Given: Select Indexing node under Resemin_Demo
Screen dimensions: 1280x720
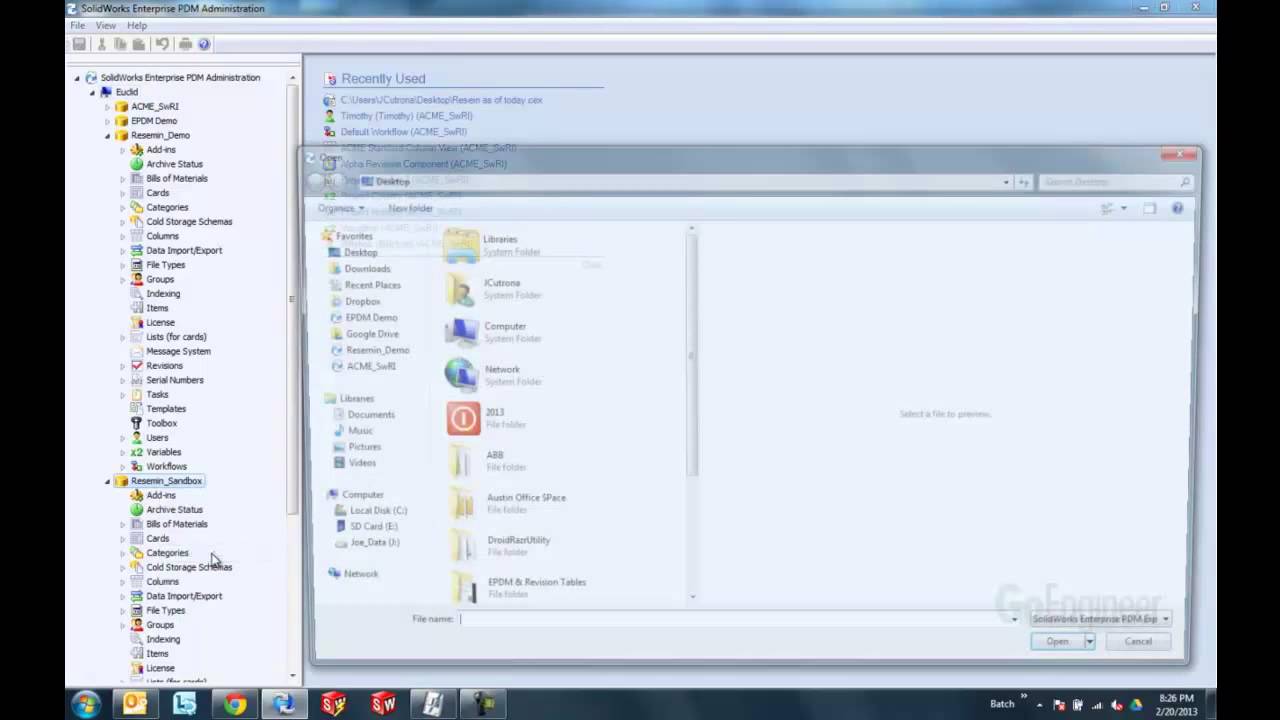Looking at the screenshot, I should coord(163,294).
